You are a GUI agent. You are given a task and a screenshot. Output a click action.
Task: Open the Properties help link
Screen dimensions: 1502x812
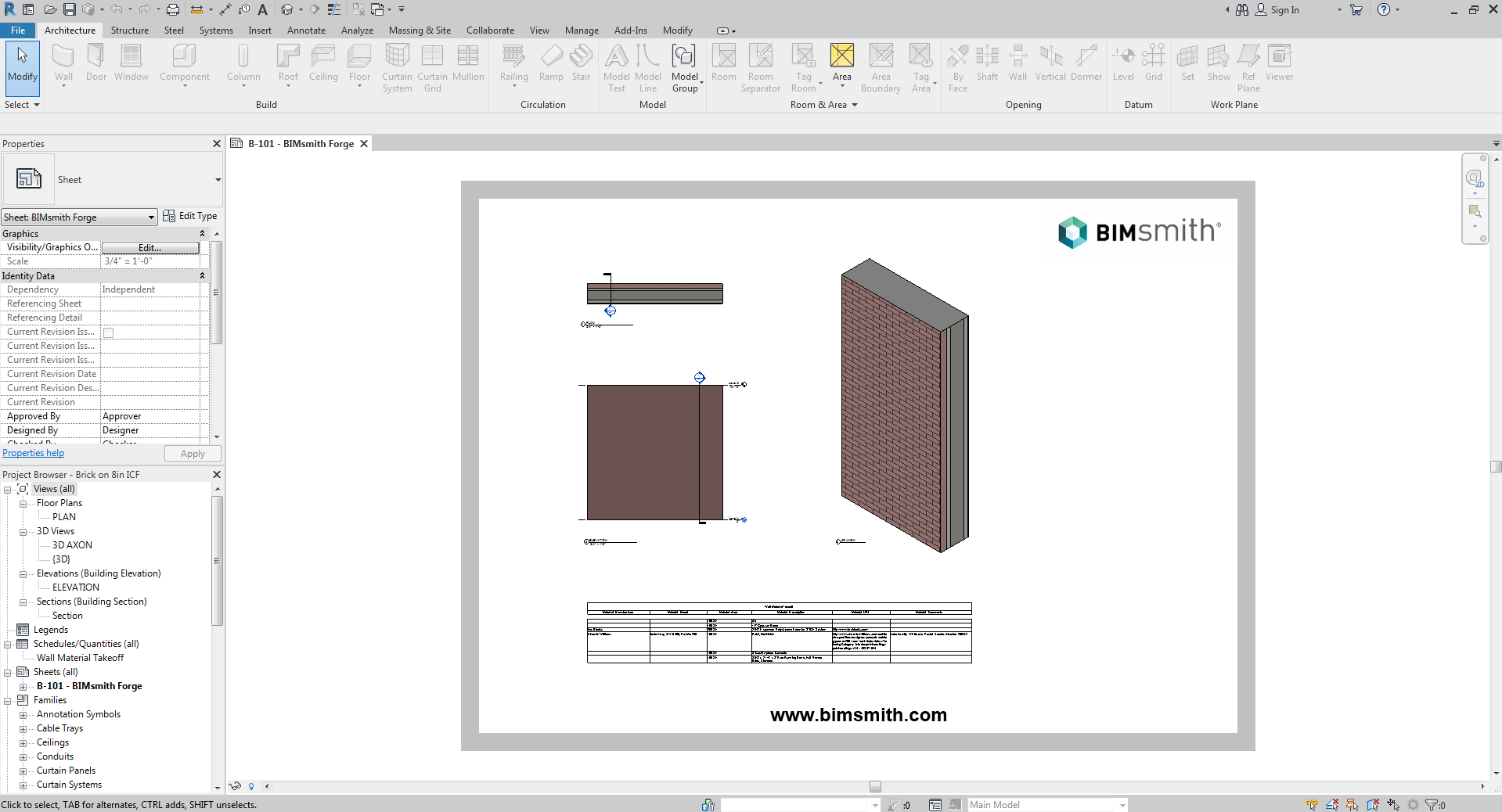coord(34,453)
